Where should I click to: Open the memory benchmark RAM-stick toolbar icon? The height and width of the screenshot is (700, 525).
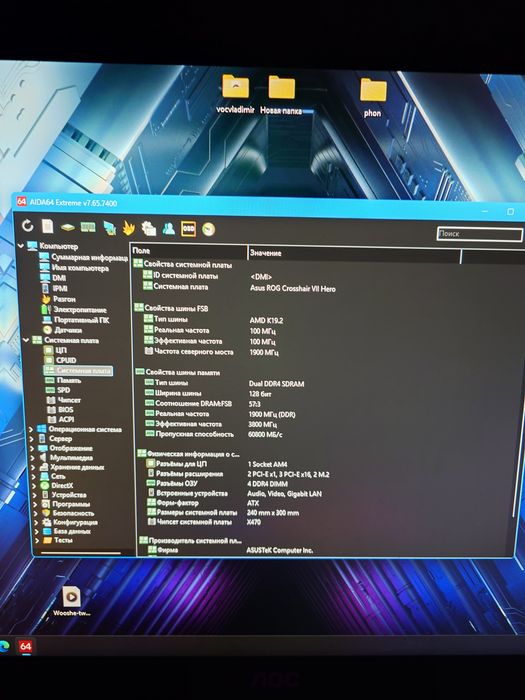[x=88, y=227]
